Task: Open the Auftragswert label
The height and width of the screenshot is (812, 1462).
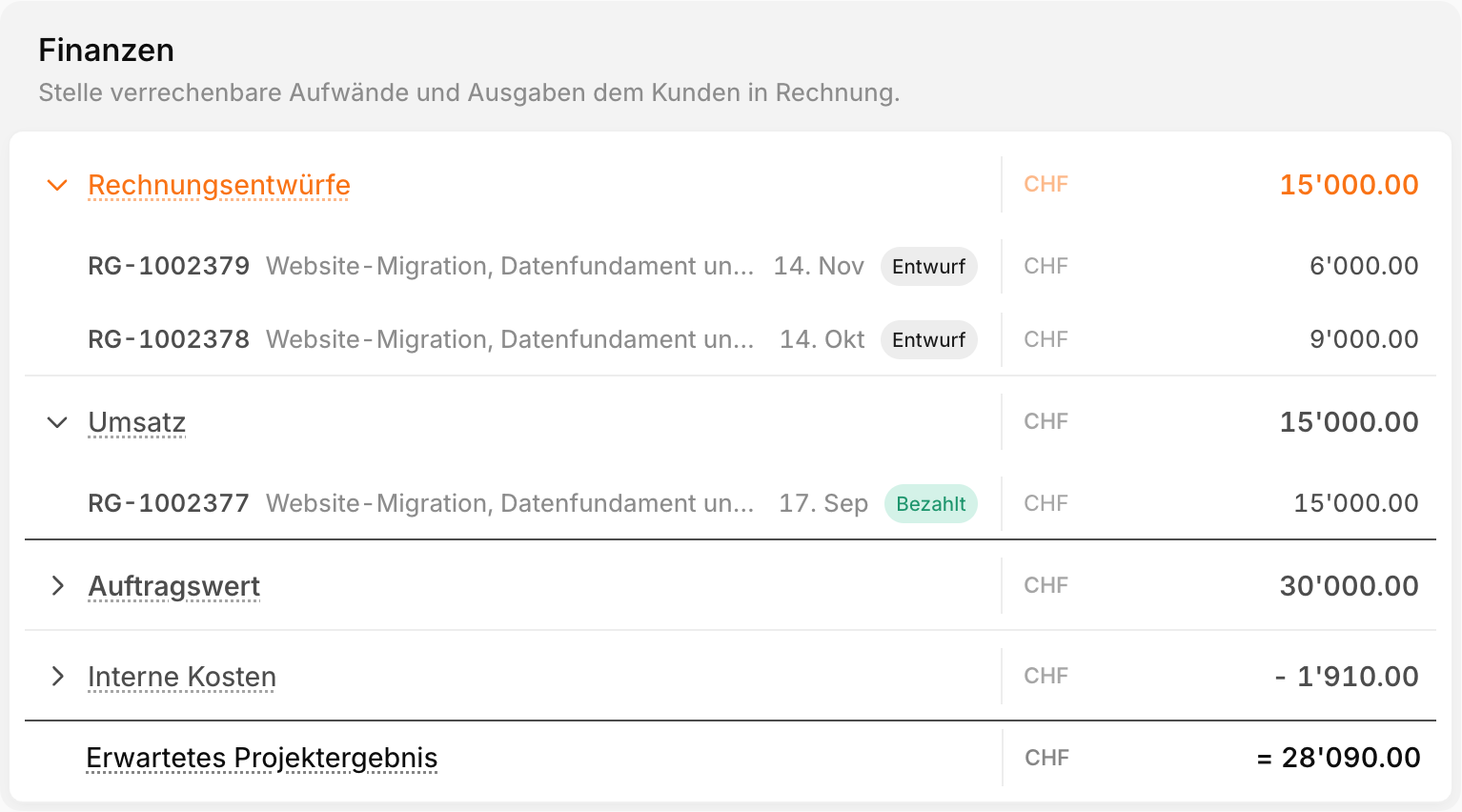Action: (x=174, y=586)
